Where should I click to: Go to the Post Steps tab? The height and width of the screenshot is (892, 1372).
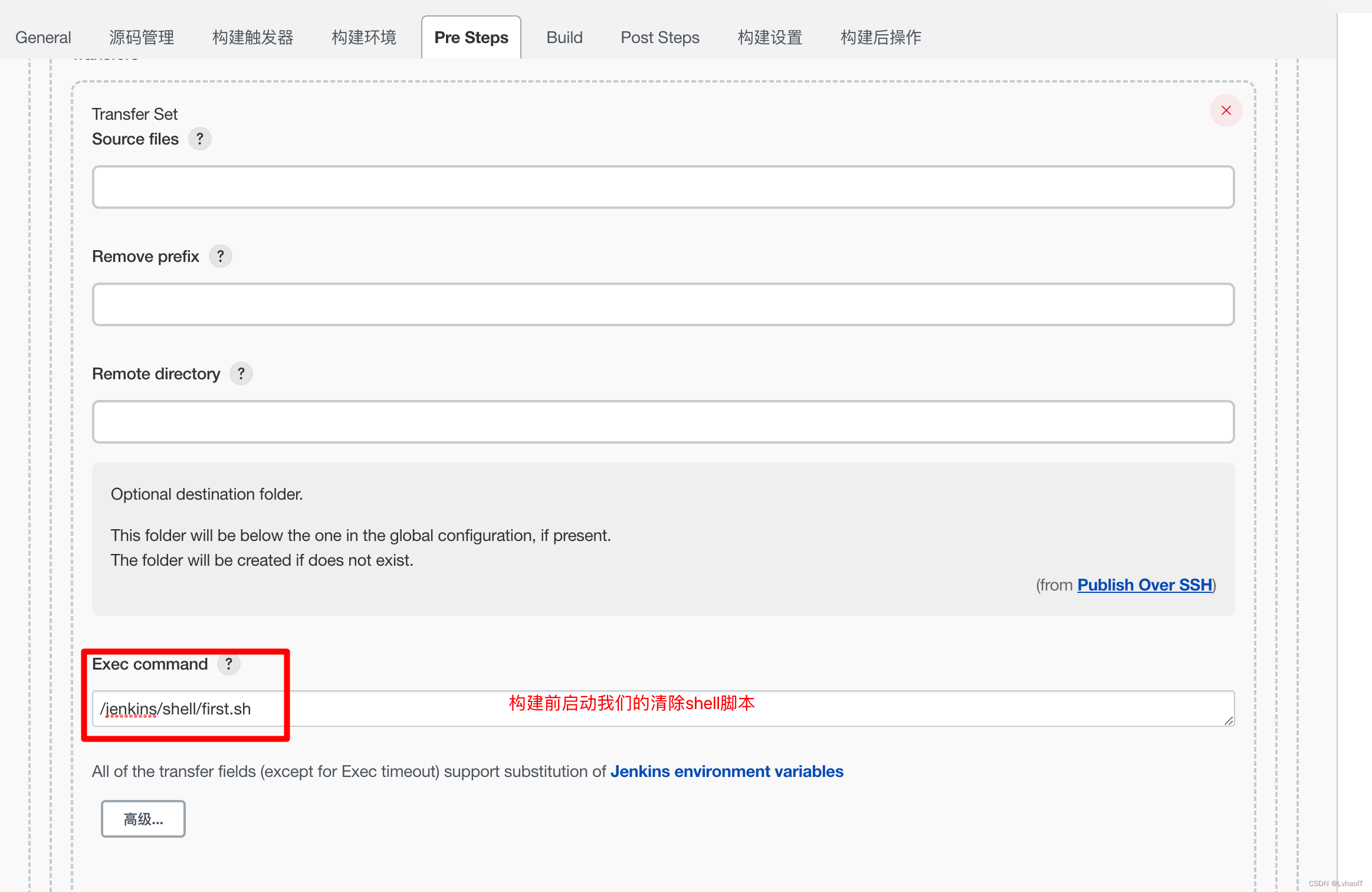point(660,37)
